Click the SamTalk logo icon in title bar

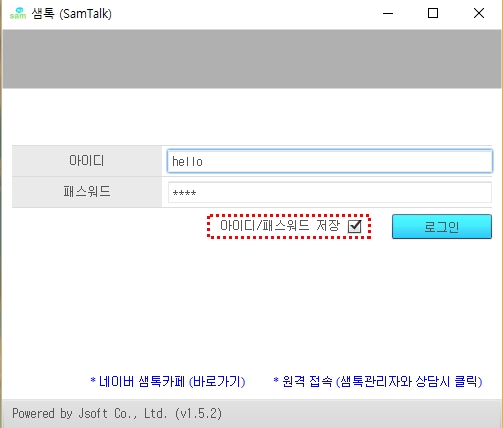click(18, 13)
